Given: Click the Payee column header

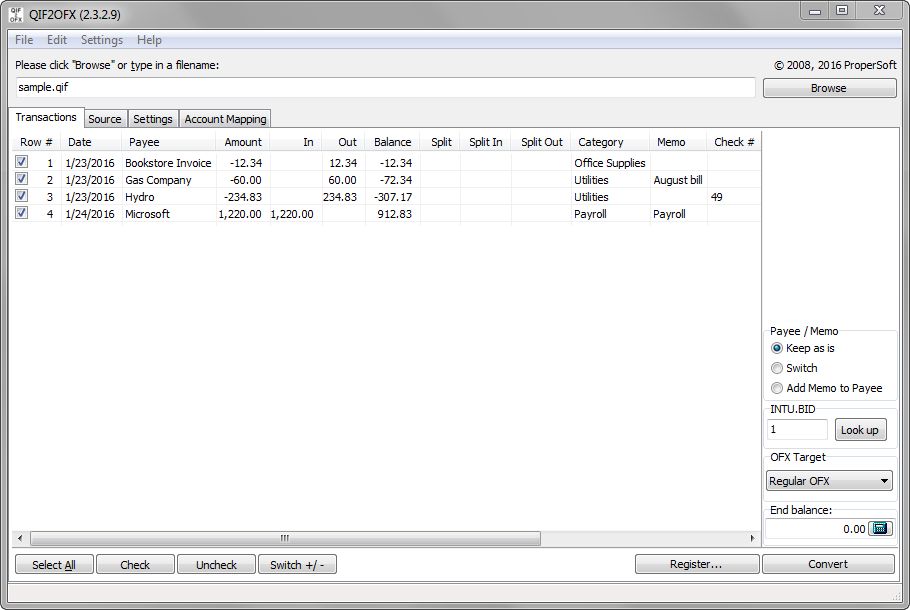Looking at the screenshot, I should (168, 142).
